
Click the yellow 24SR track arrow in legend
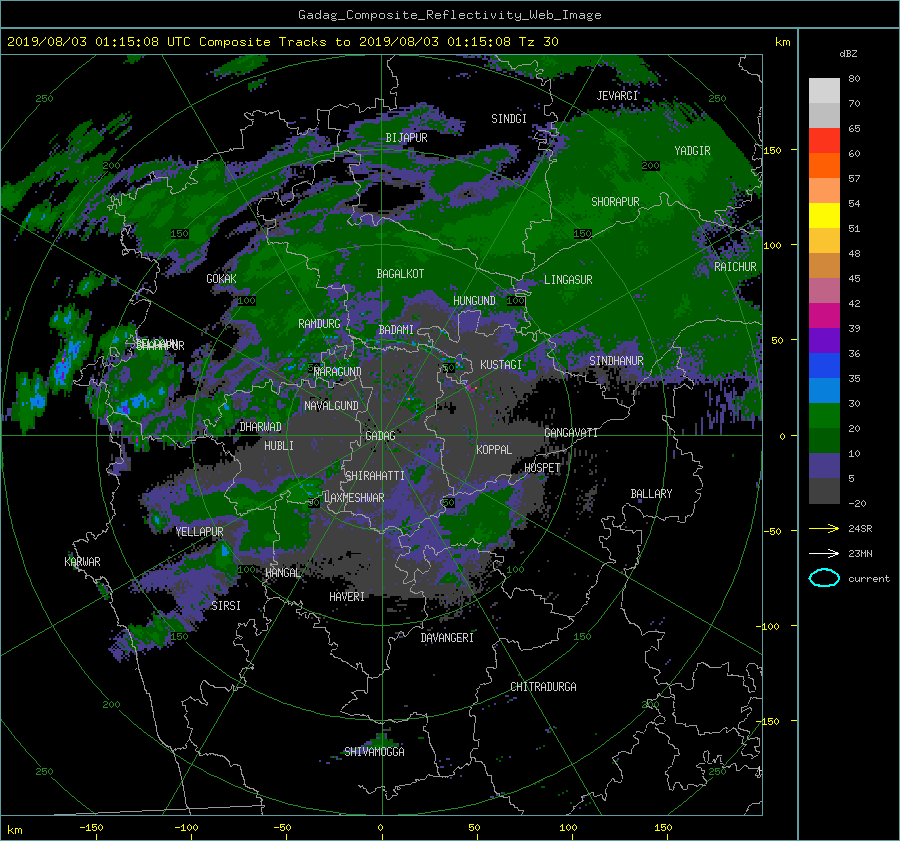point(824,528)
